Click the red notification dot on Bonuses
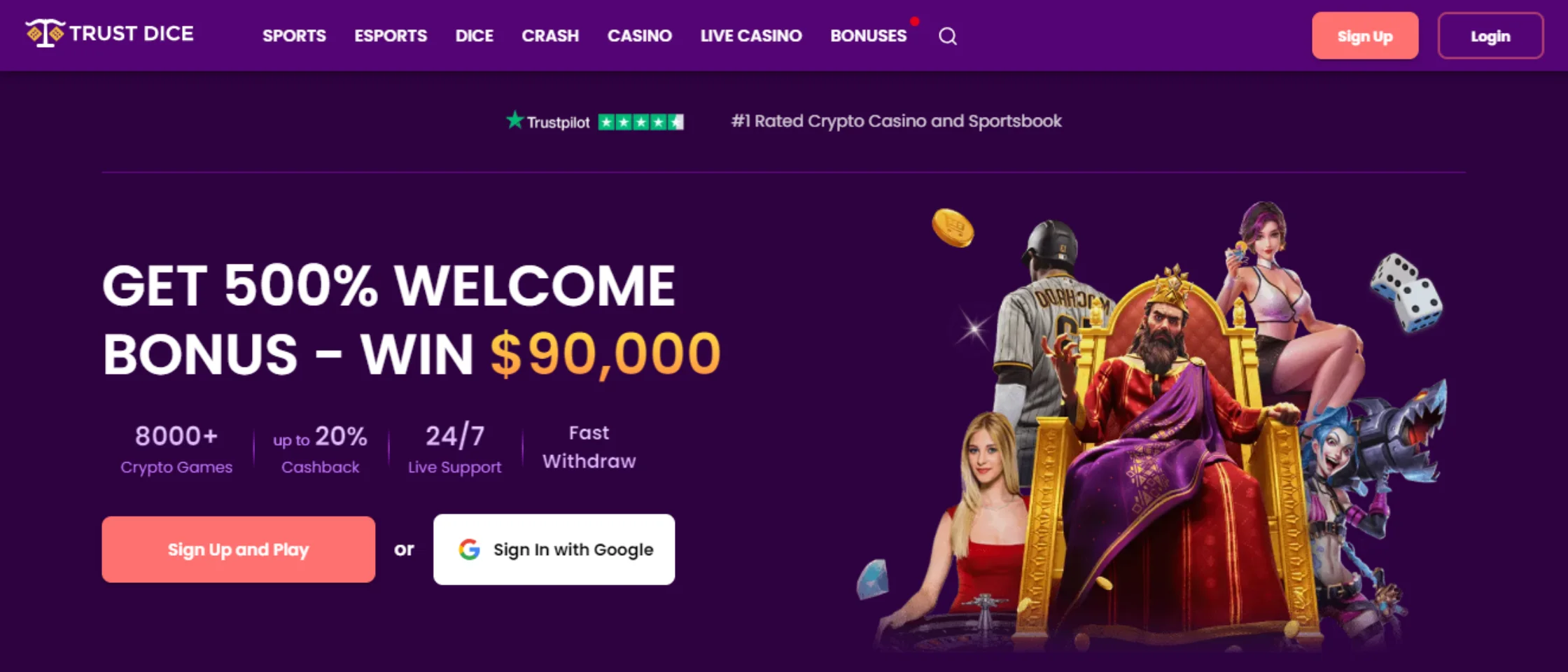 click(x=914, y=21)
